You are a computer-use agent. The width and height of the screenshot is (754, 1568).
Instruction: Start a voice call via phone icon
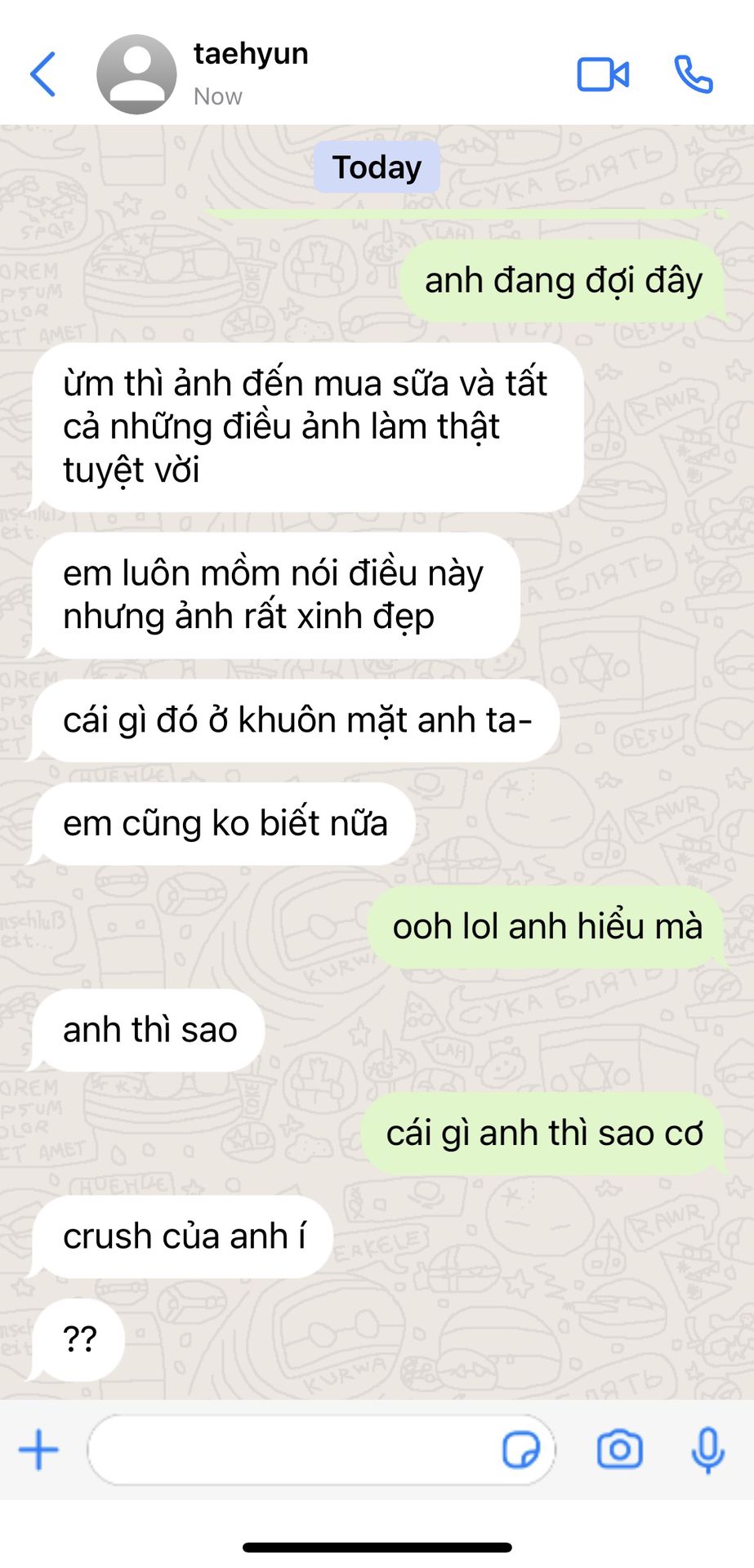(x=694, y=74)
